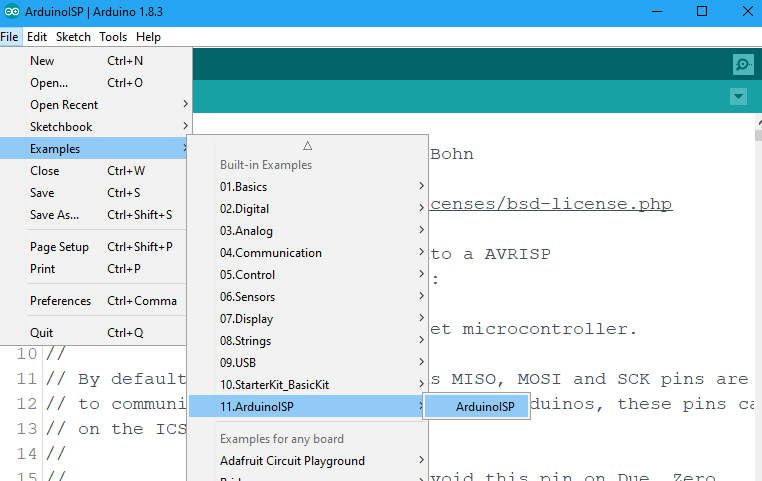Click the word microcontroller in the comment
Screen dimensions: 762x481
[544, 329]
